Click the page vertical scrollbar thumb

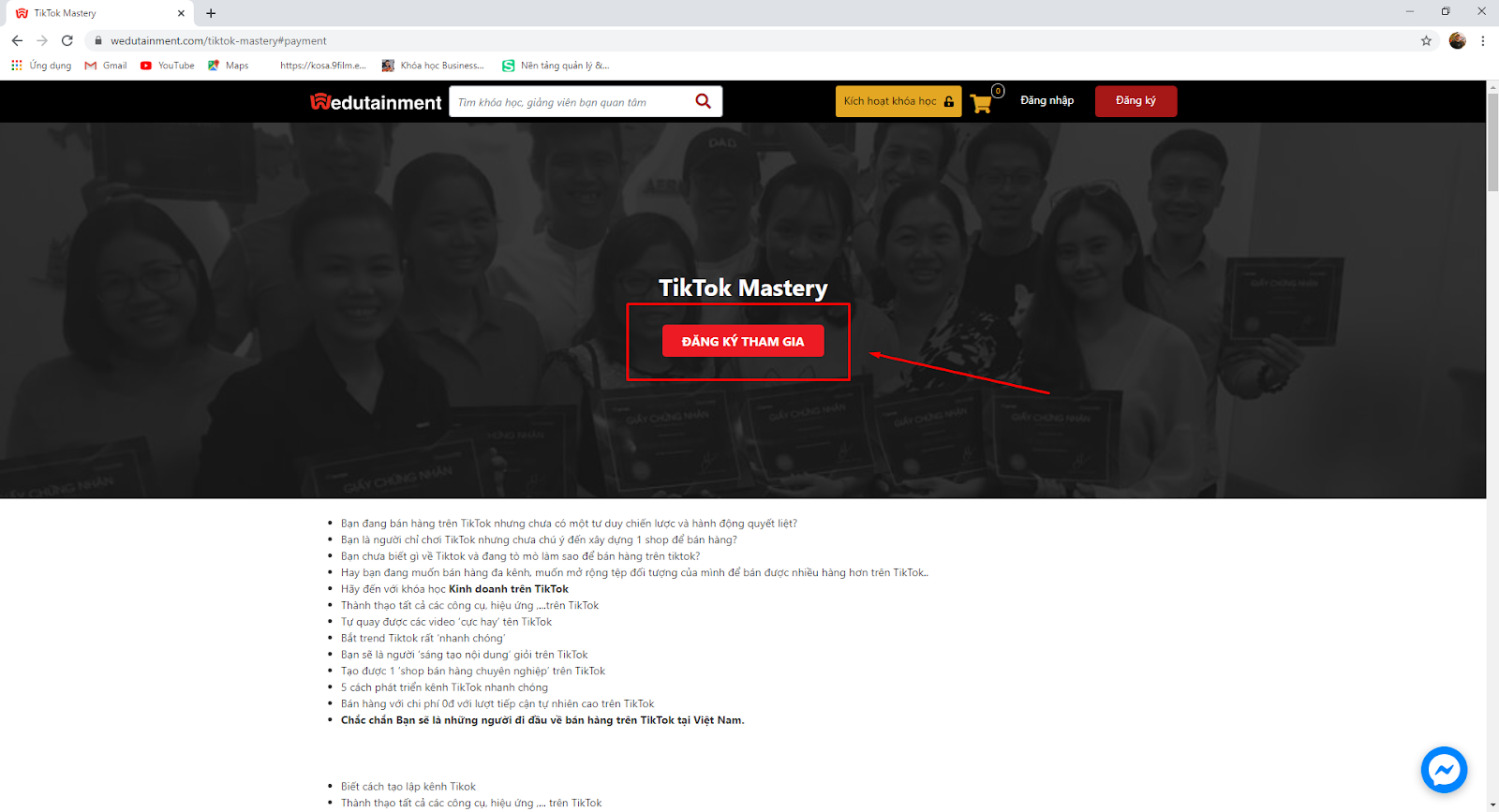1492,140
